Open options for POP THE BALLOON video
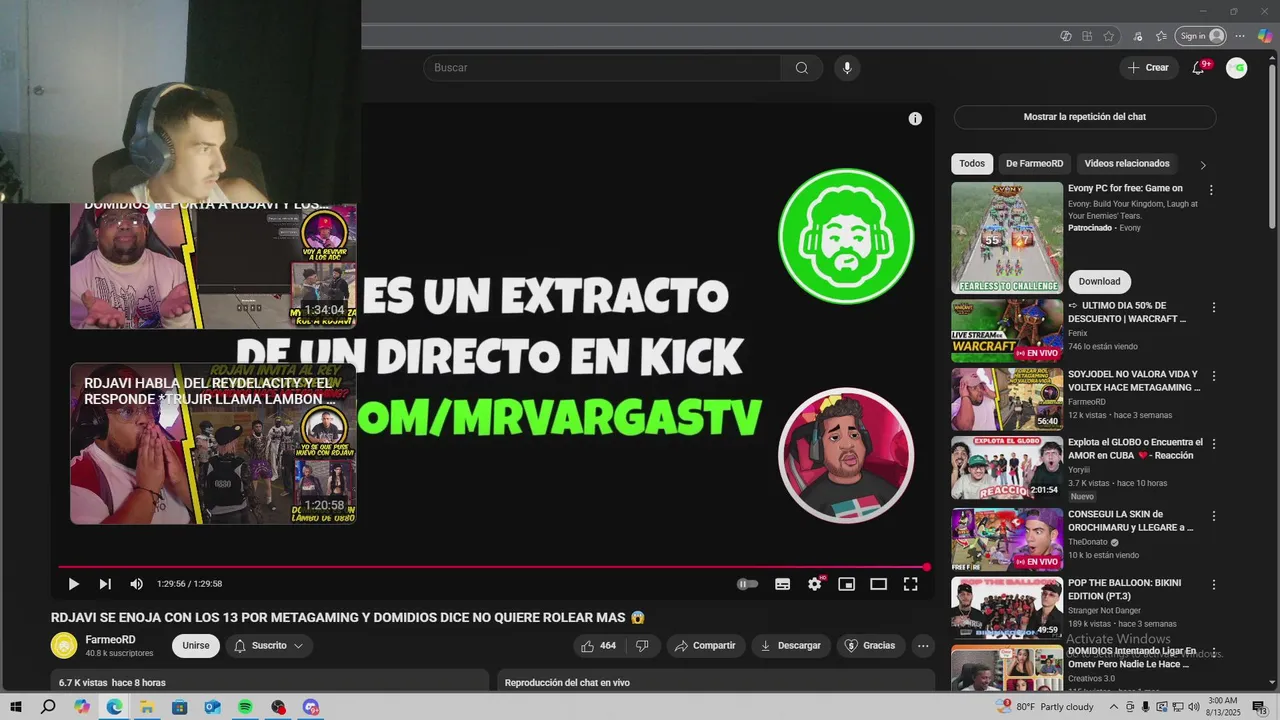Viewport: 1280px width, 720px height. pos(1214,584)
